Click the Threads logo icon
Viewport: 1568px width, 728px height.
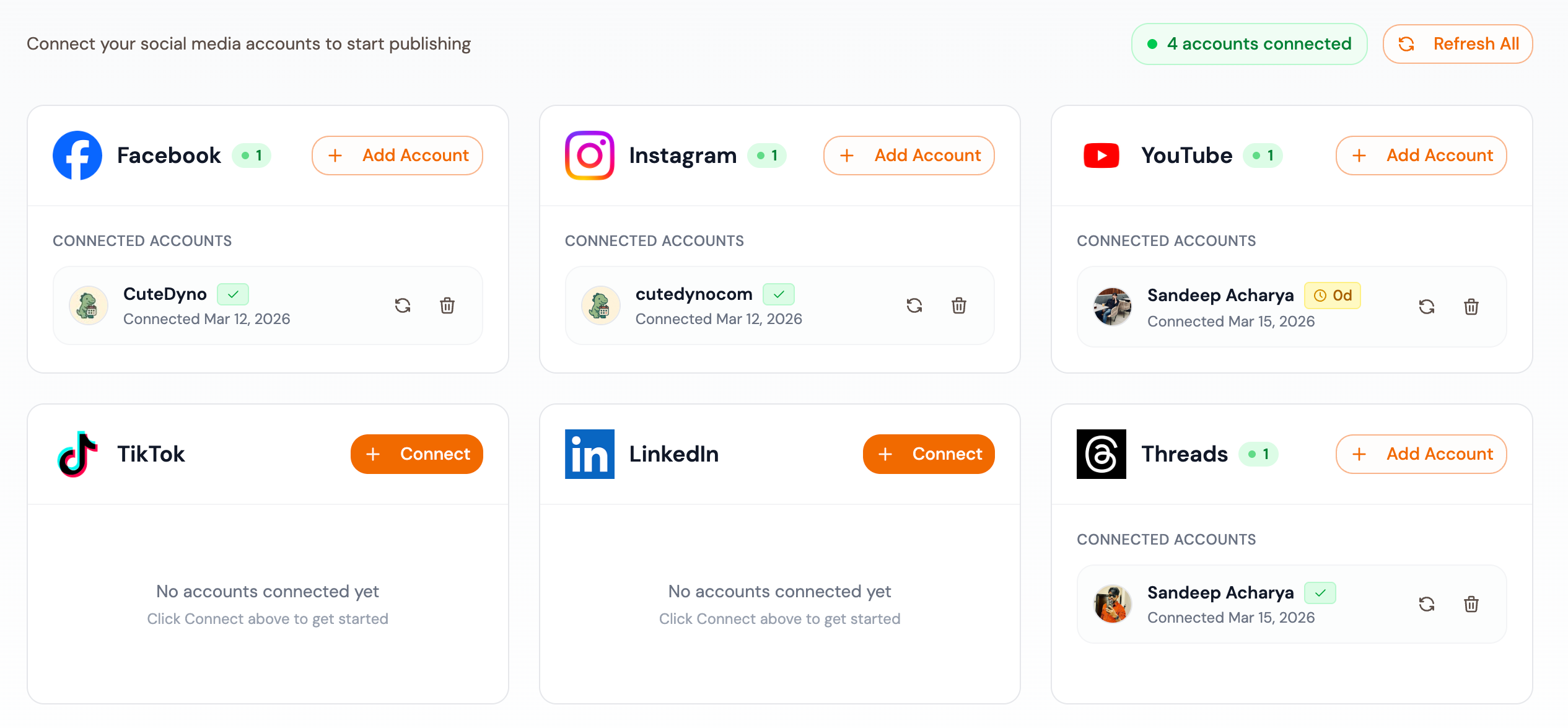pyautogui.click(x=1101, y=454)
